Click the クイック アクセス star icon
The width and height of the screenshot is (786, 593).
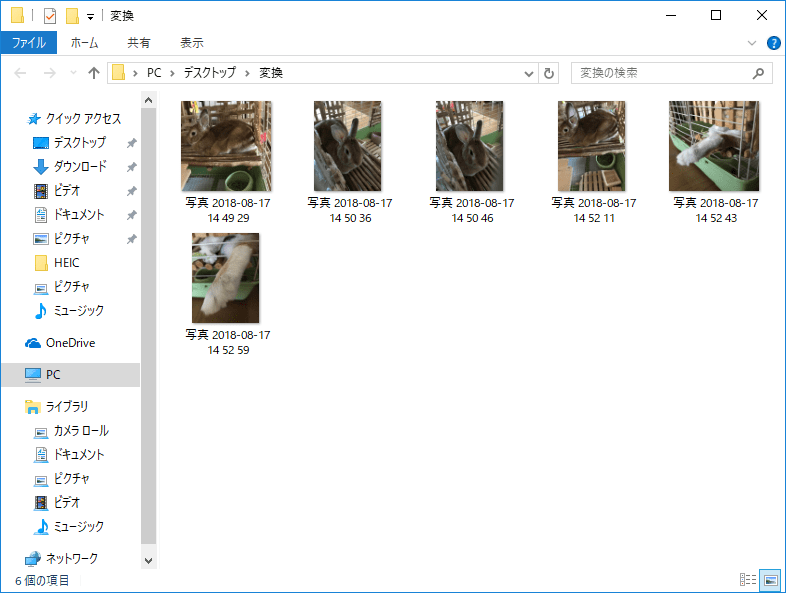[33, 119]
